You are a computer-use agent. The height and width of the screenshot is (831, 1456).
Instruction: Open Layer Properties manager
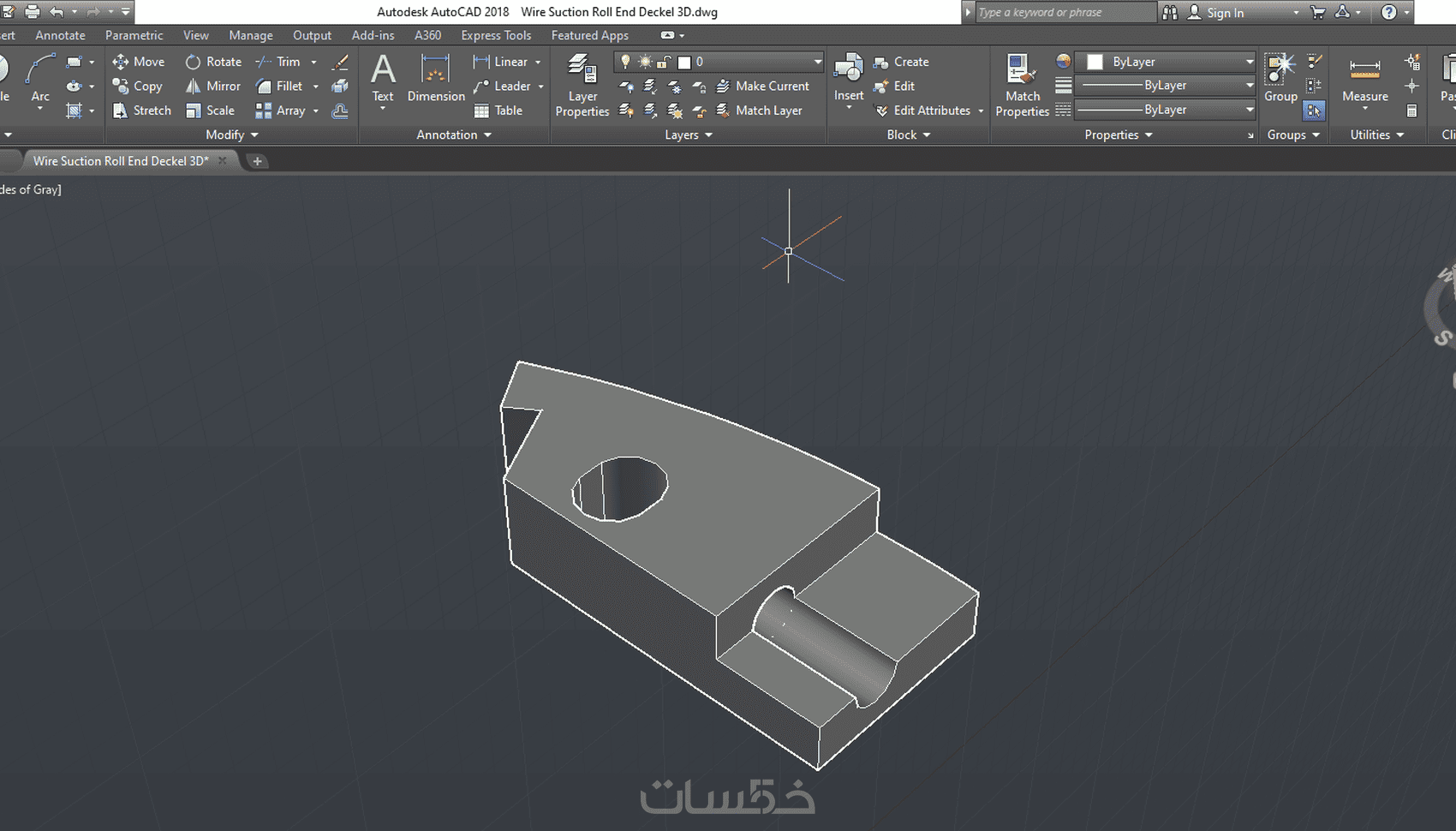click(582, 85)
